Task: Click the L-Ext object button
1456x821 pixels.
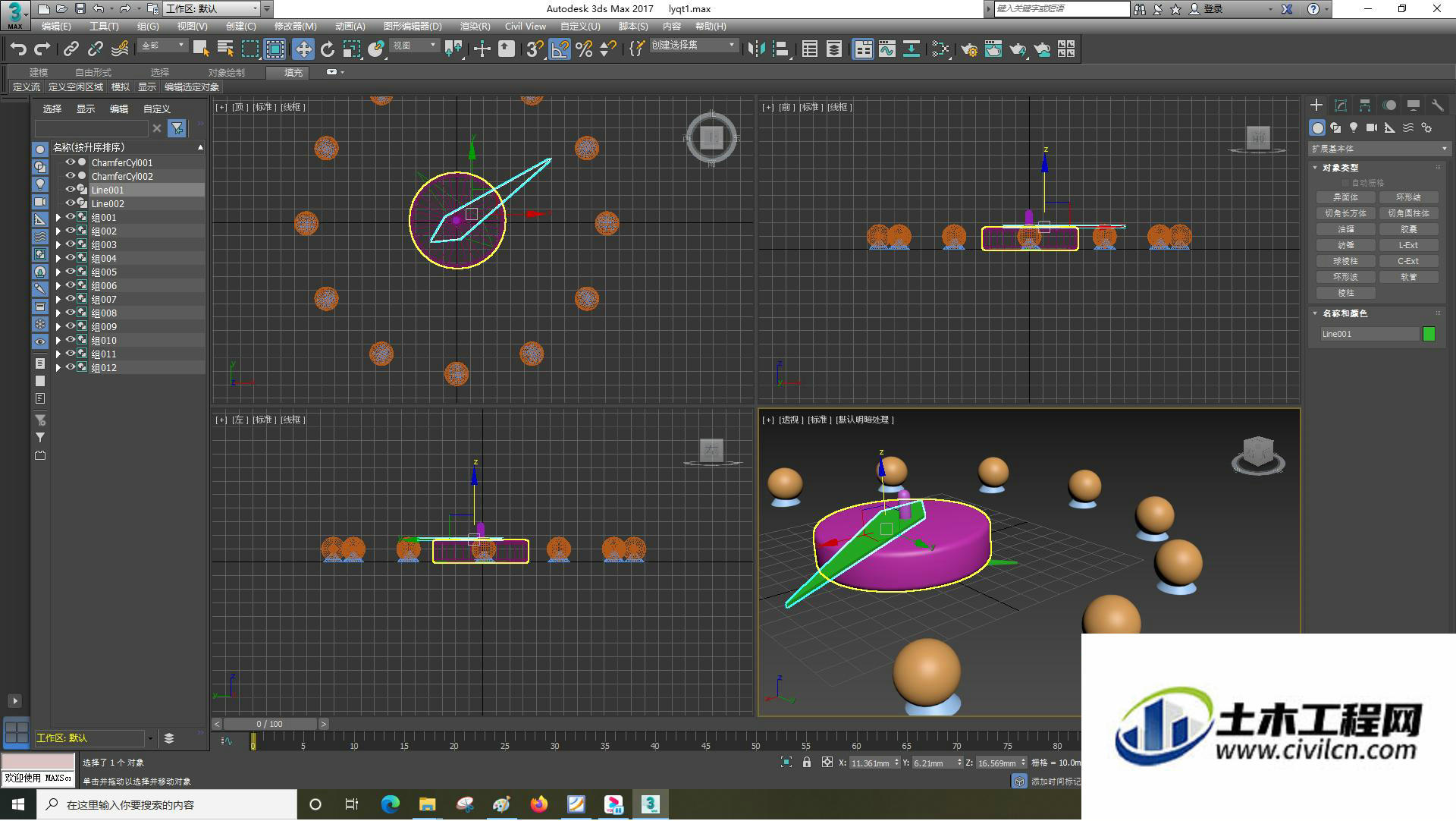Action: click(x=1408, y=245)
